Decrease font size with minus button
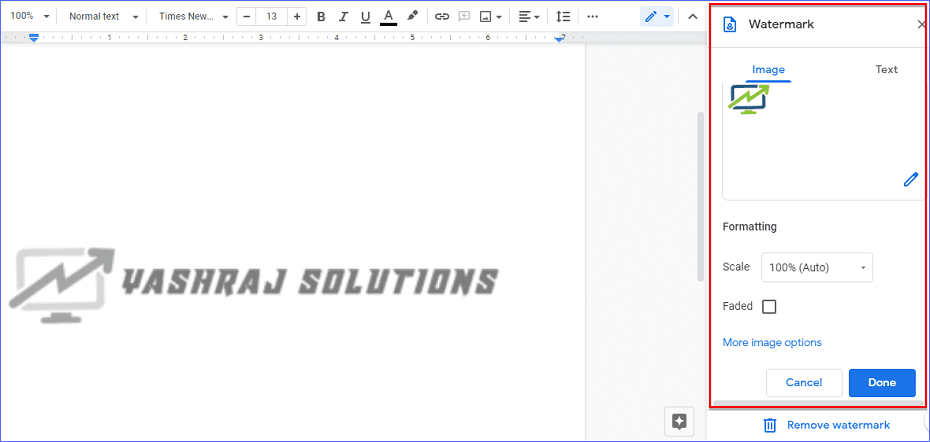This screenshot has height=442, width=930. (x=247, y=17)
